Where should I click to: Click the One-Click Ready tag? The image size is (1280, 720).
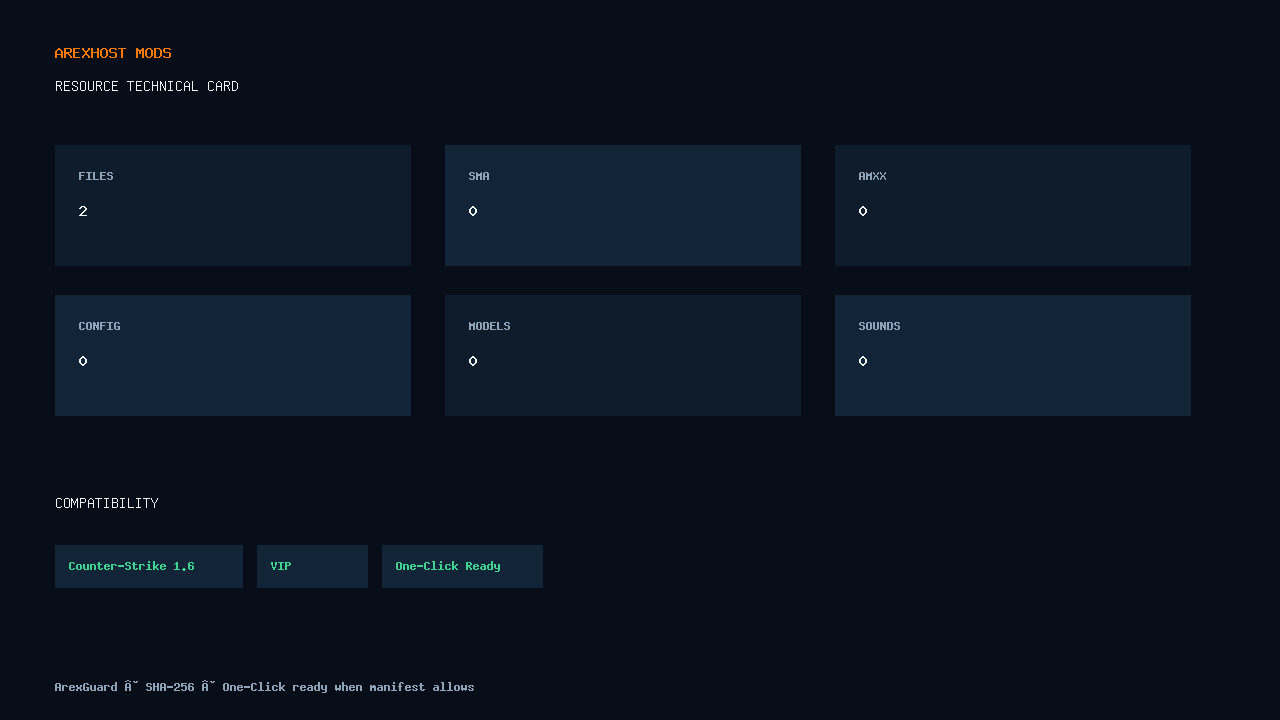[x=462, y=566]
